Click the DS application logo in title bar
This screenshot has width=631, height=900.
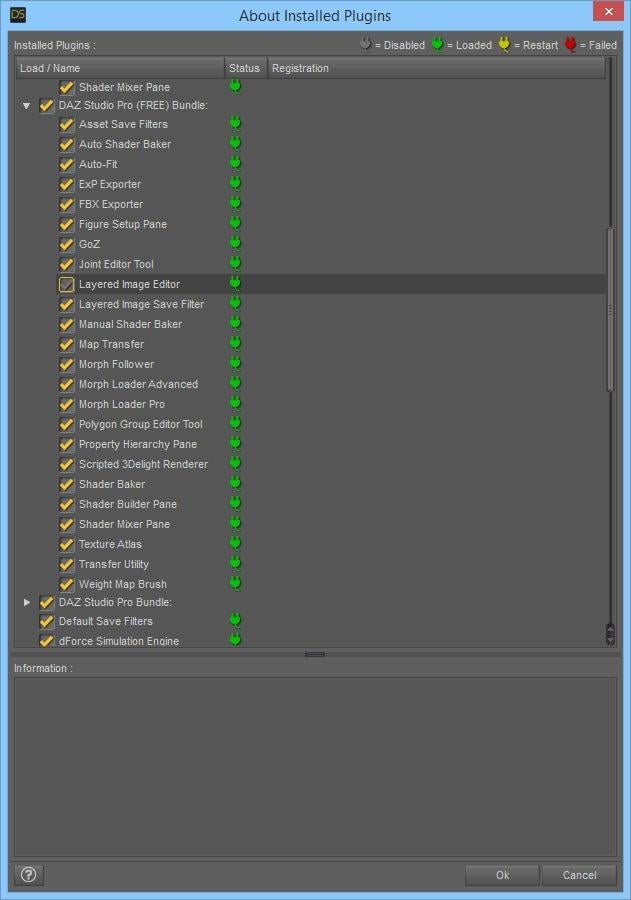coord(18,14)
